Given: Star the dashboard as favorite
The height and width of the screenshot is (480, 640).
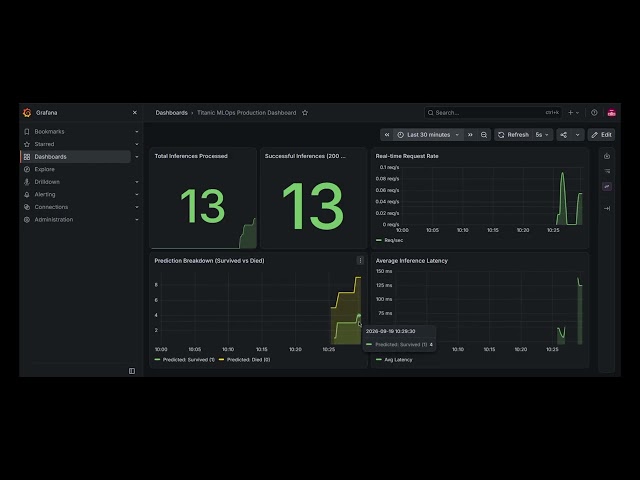Looking at the screenshot, I should [x=305, y=113].
